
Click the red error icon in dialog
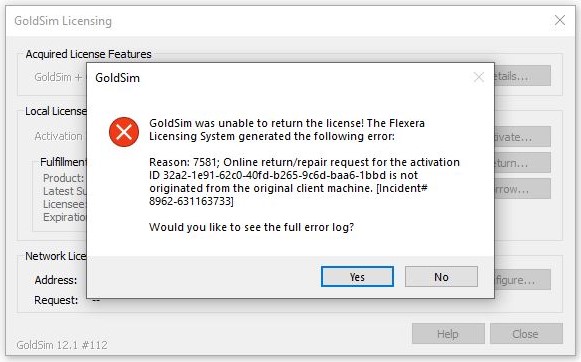click(124, 132)
